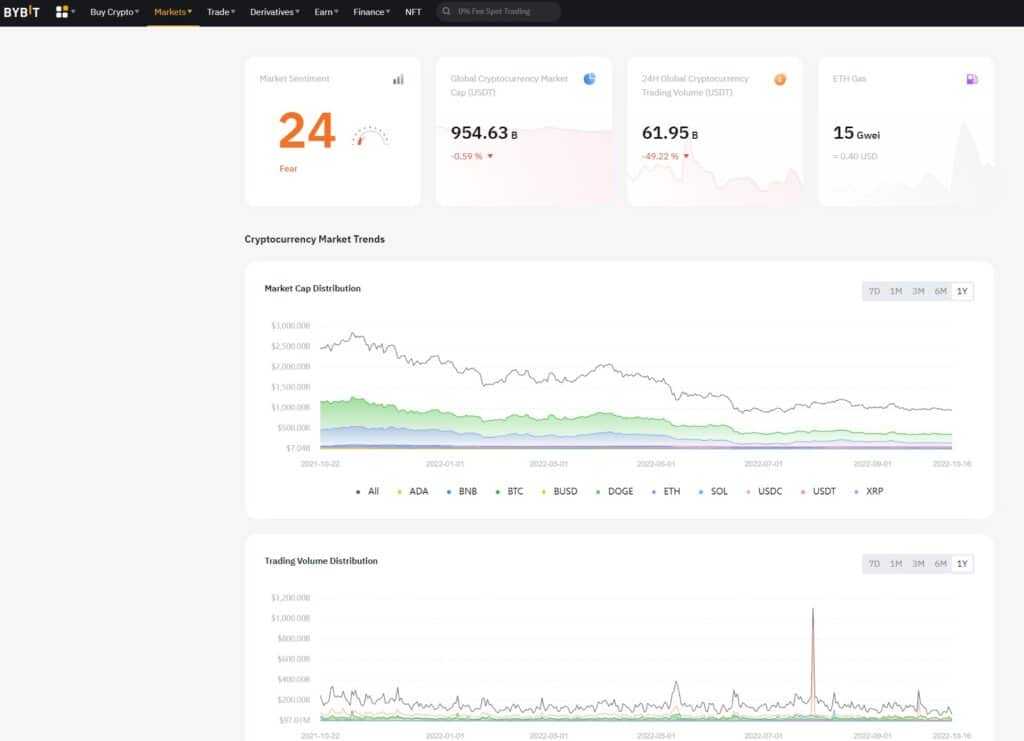
Task: Expand the Trade menu
Action: point(221,12)
